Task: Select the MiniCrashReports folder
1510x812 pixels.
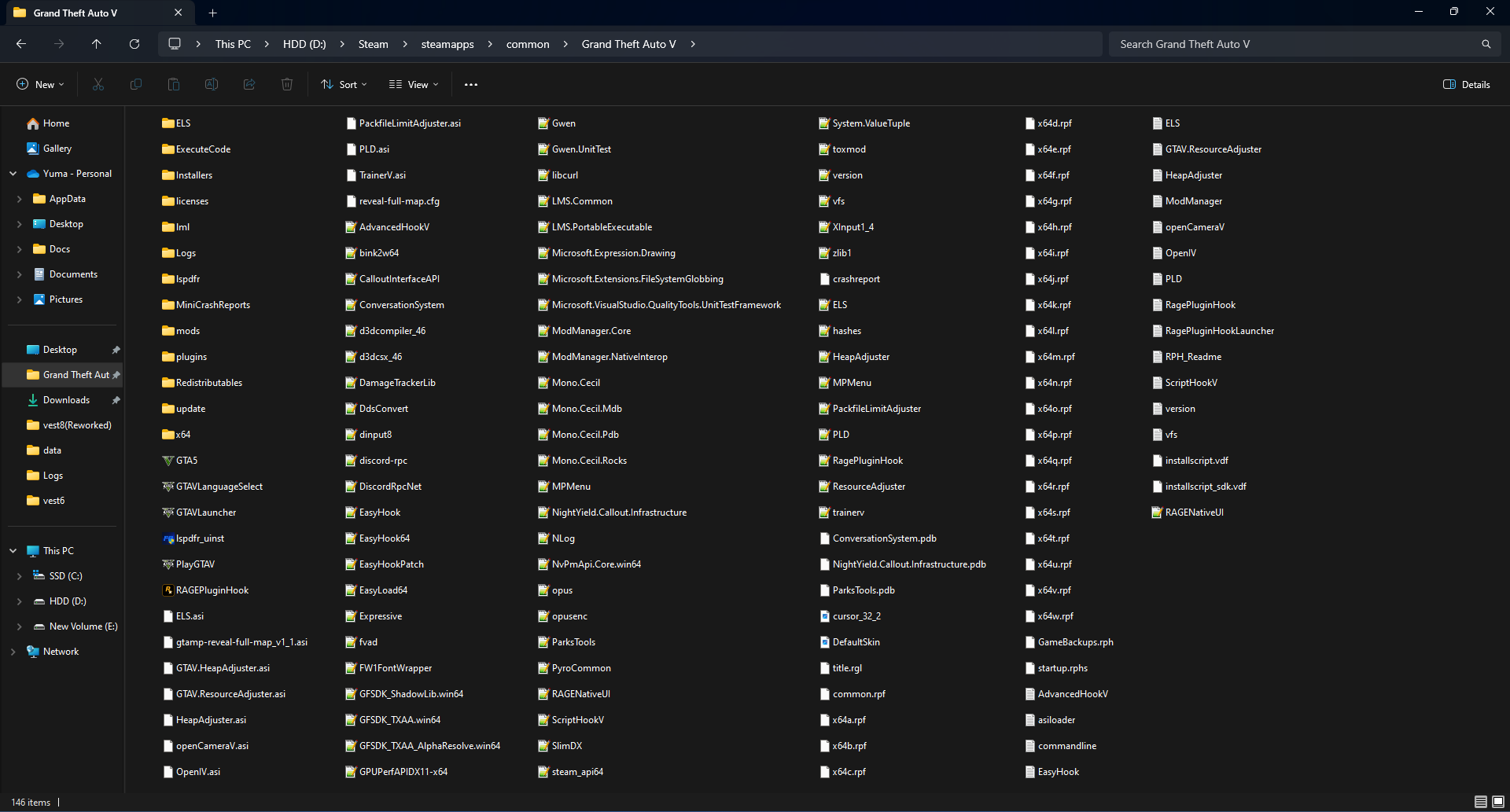Action: pos(206,305)
